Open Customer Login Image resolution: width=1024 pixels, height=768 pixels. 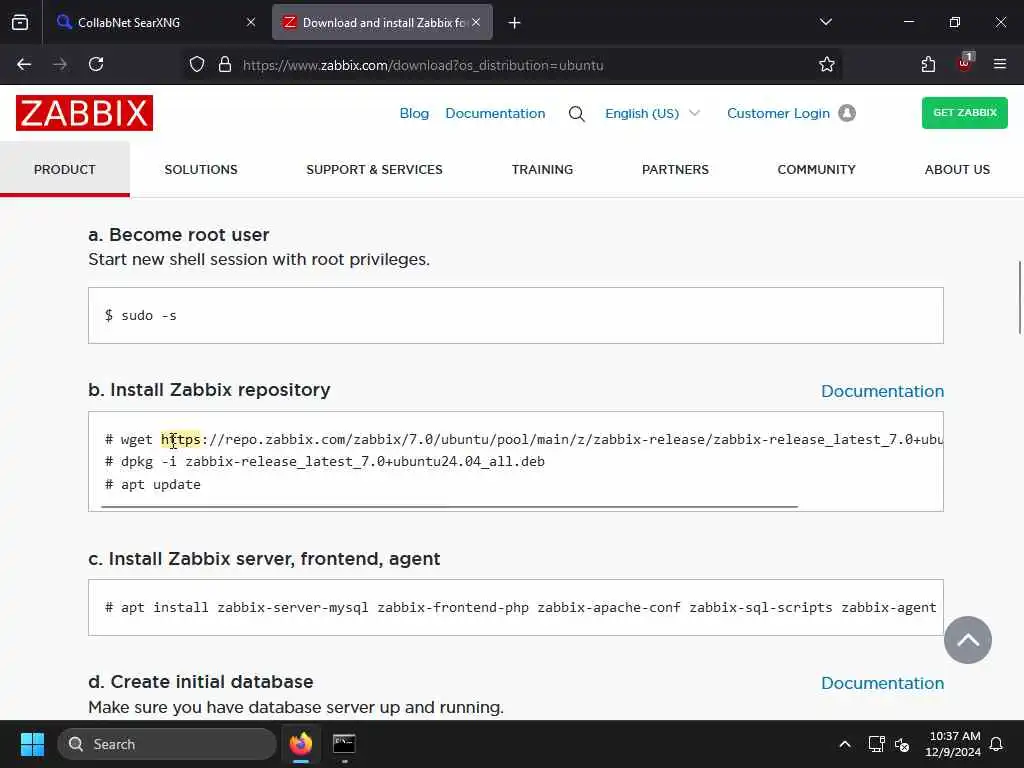tap(778, 114)
